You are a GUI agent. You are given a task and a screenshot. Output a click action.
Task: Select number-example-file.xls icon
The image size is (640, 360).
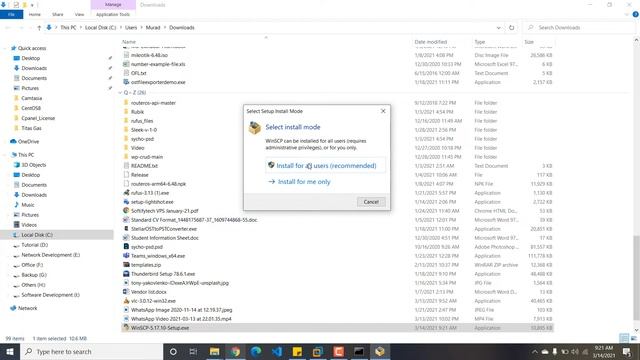tap(126, 64)
